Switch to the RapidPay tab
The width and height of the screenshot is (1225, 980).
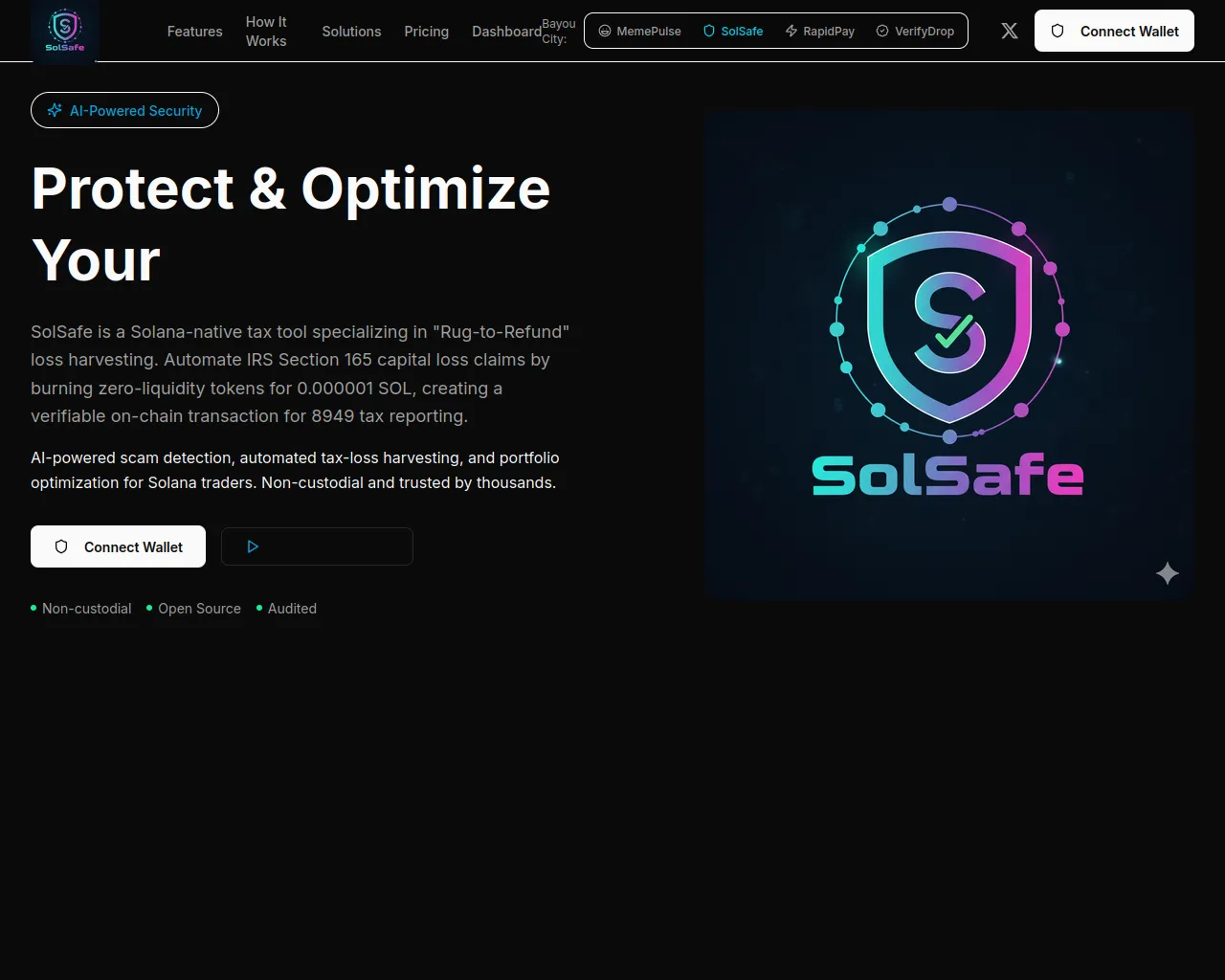[x=820, y=31]
